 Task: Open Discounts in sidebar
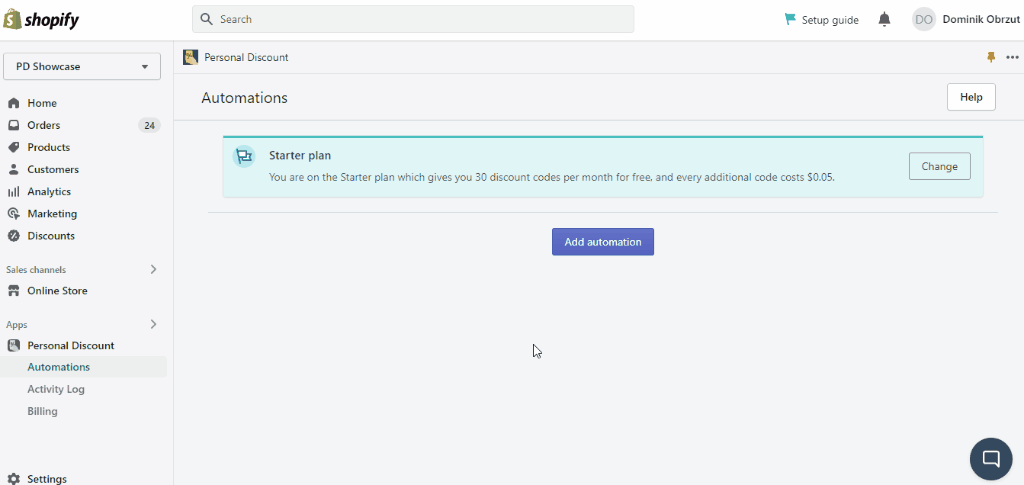coord(51,236)
